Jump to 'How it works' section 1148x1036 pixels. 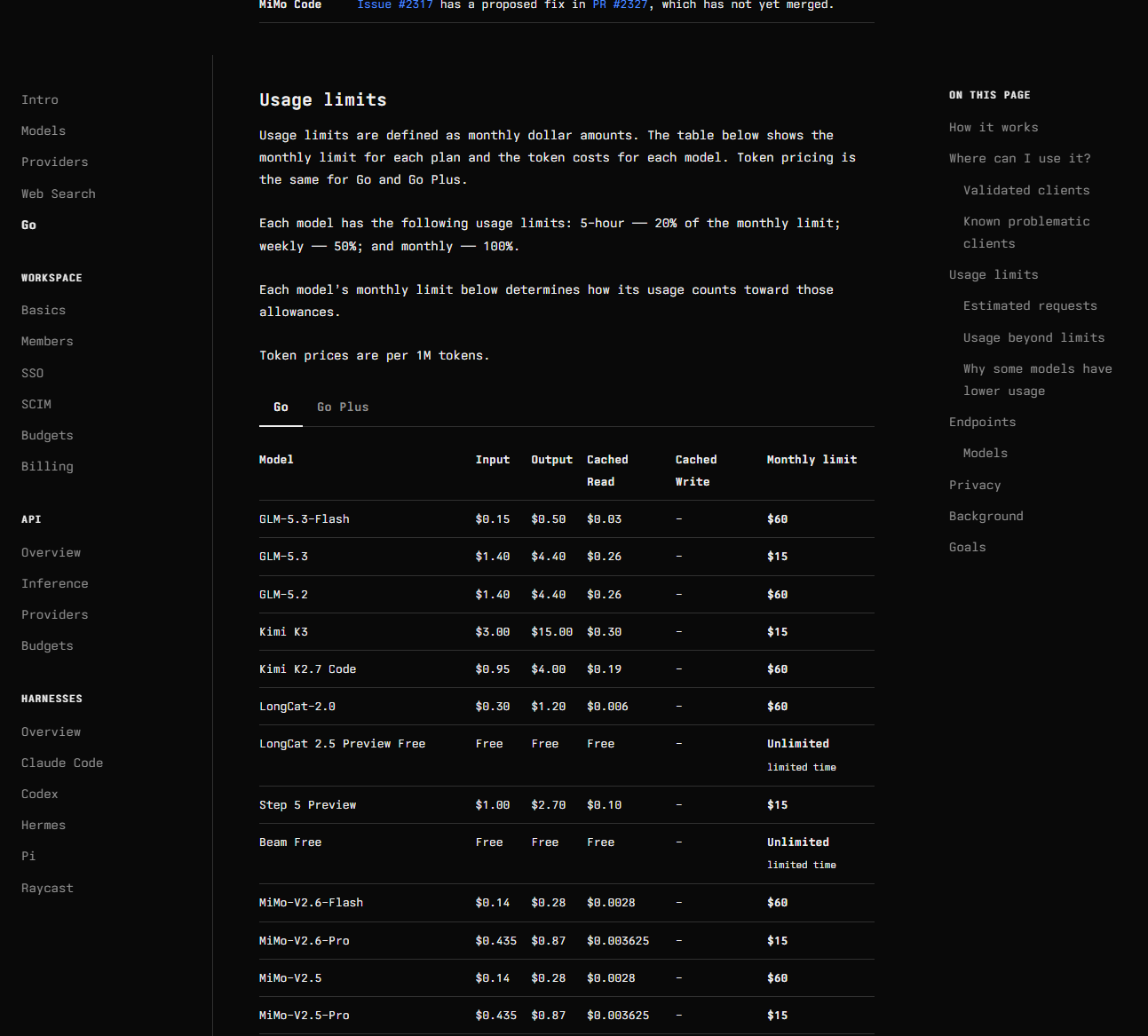point(994,127)
